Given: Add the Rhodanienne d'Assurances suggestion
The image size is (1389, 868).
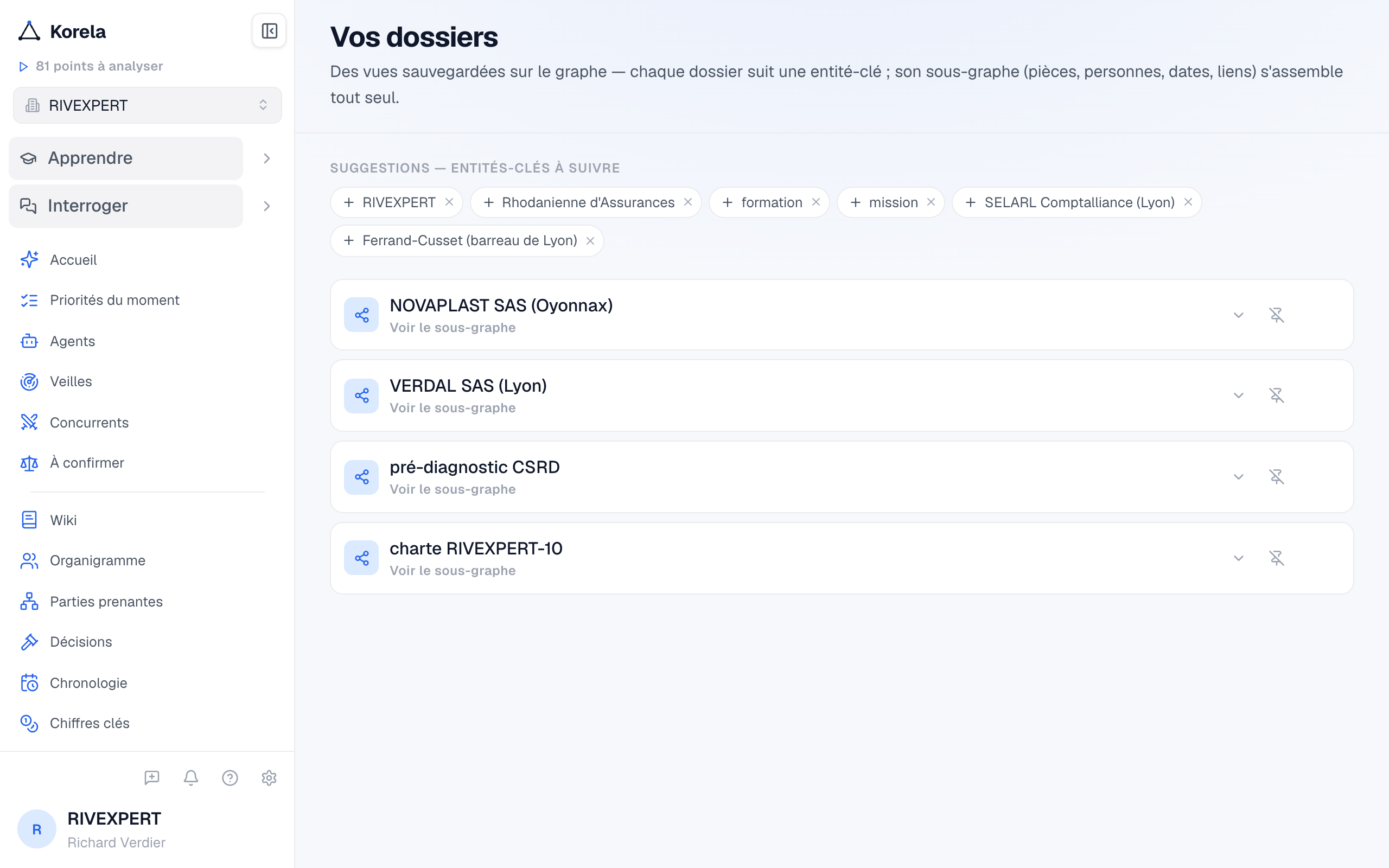Looking at the screenshot, I should point(488,203).
